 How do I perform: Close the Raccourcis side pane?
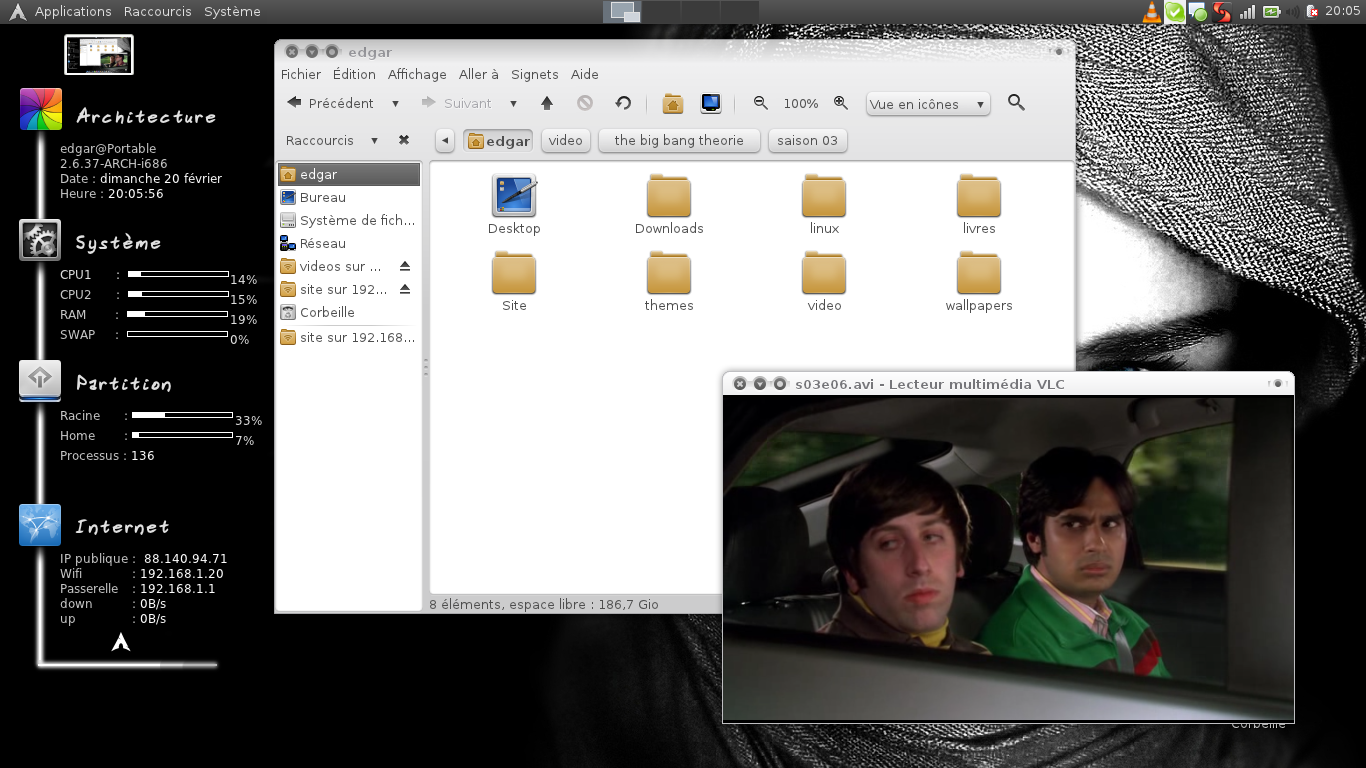click(404, 140)
